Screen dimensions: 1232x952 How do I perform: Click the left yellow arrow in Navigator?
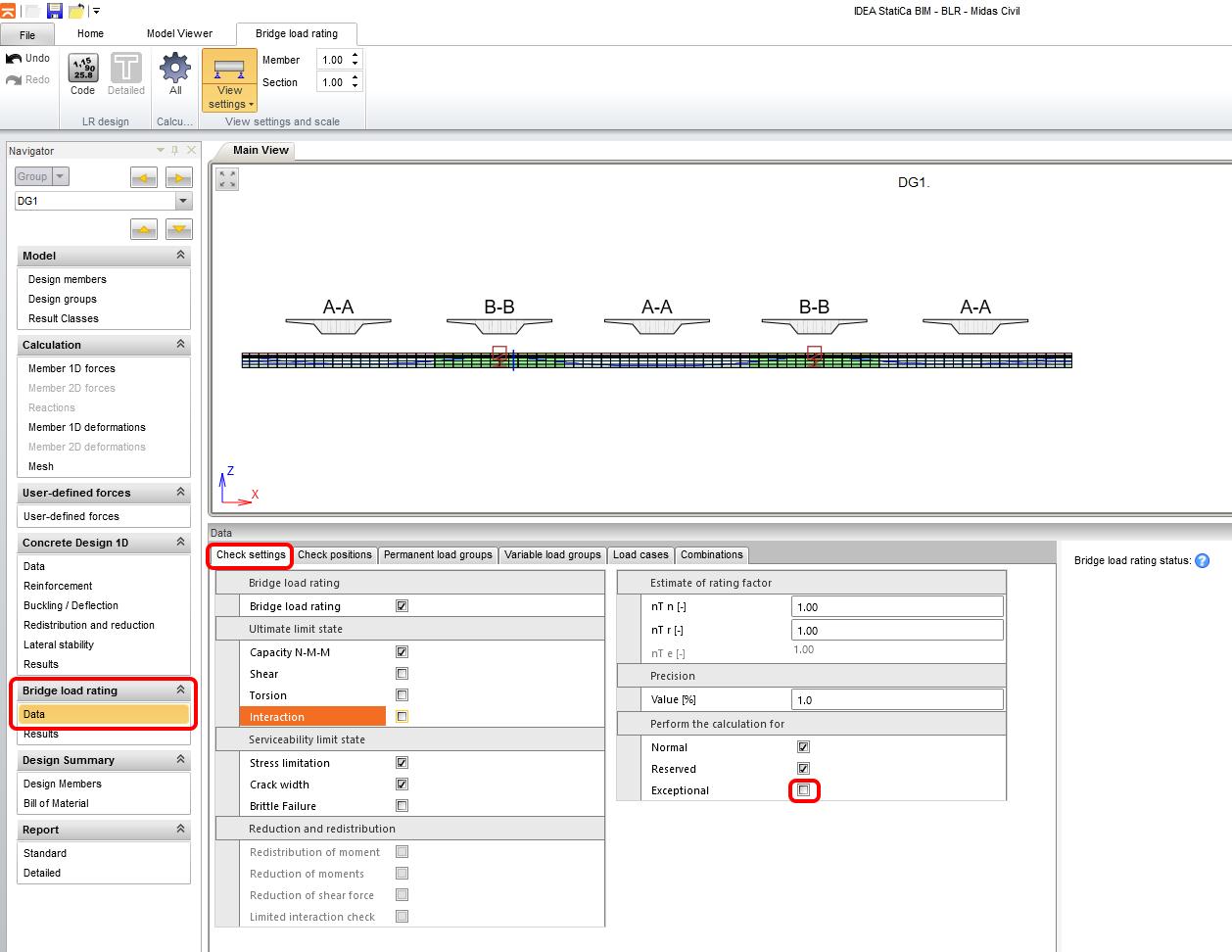click(x=144, y=177)
